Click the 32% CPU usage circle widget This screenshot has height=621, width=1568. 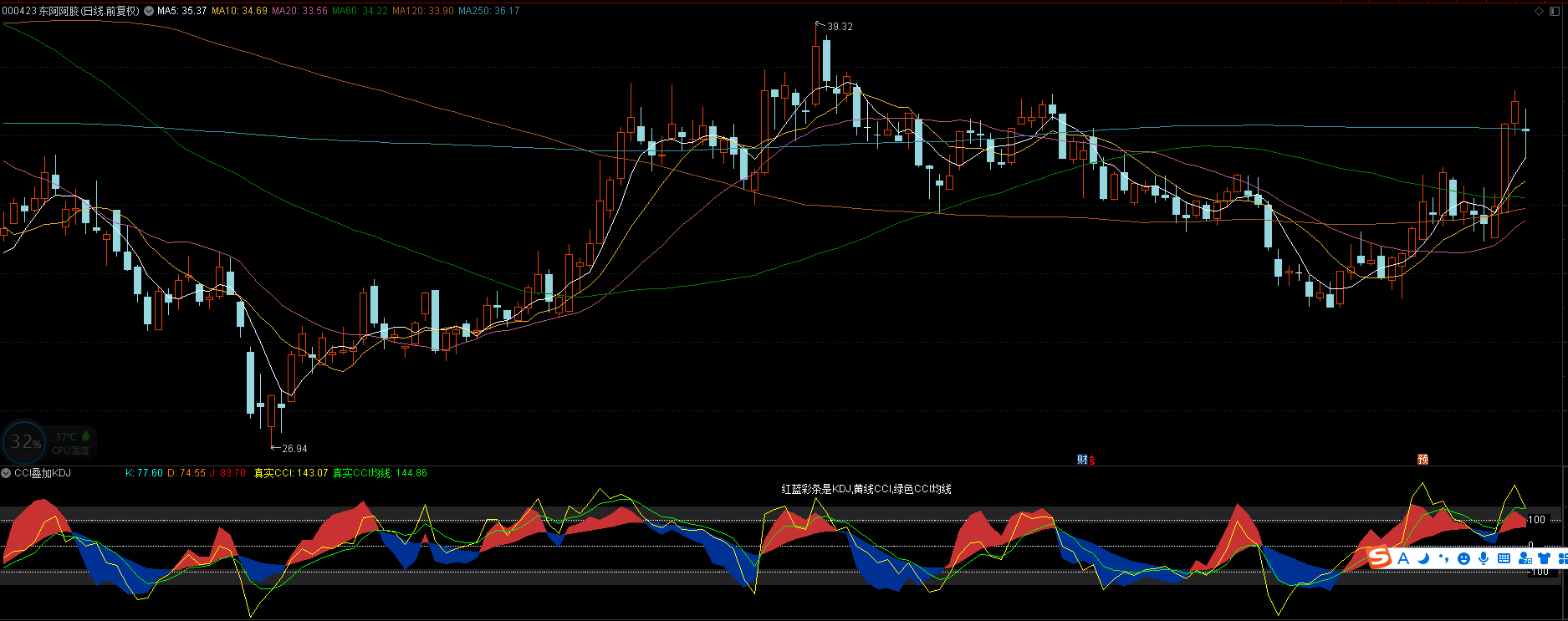coord(25,443)
